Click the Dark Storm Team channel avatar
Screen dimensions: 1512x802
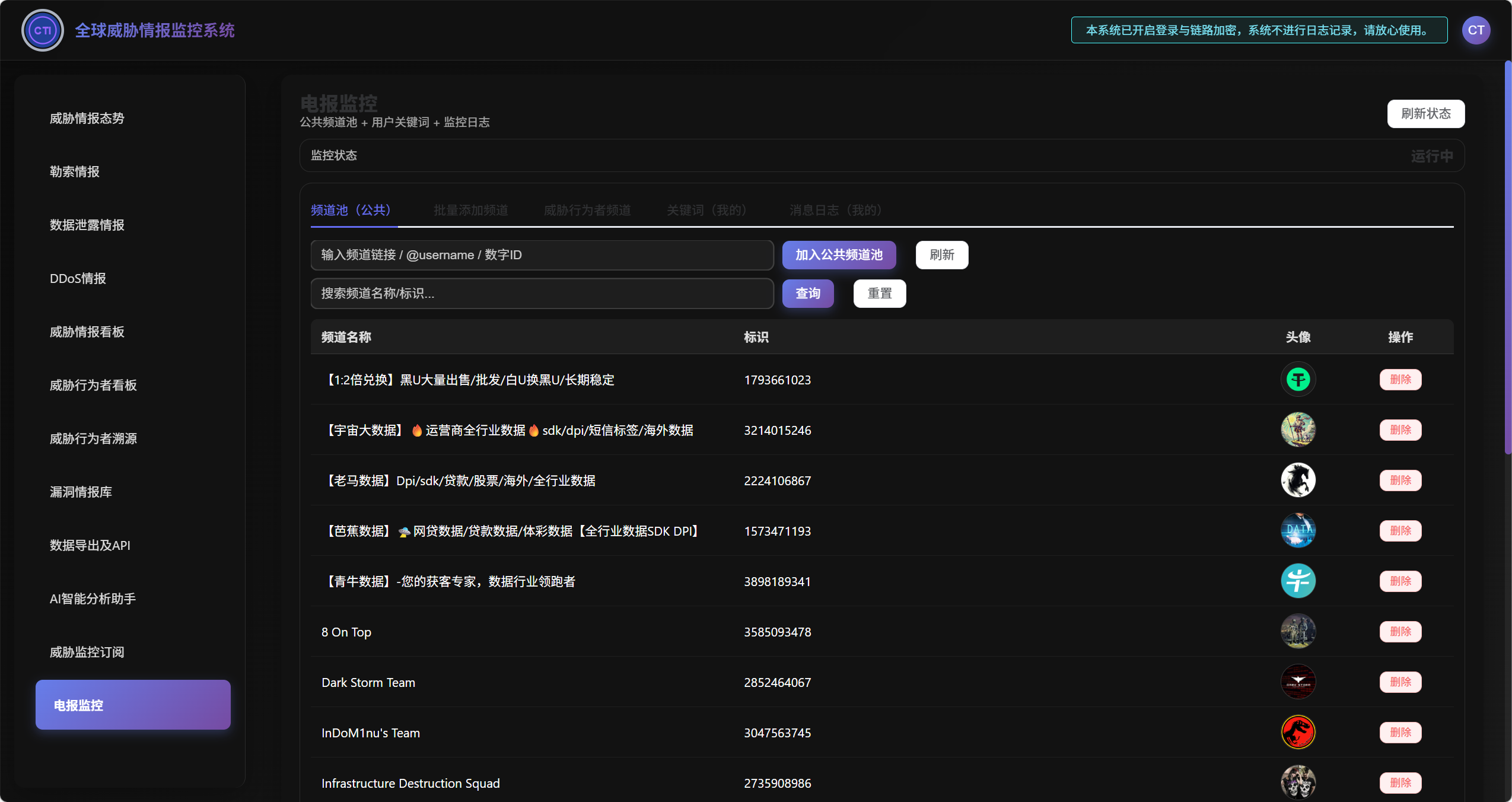pyautogui.click(x=1298, y=682)
